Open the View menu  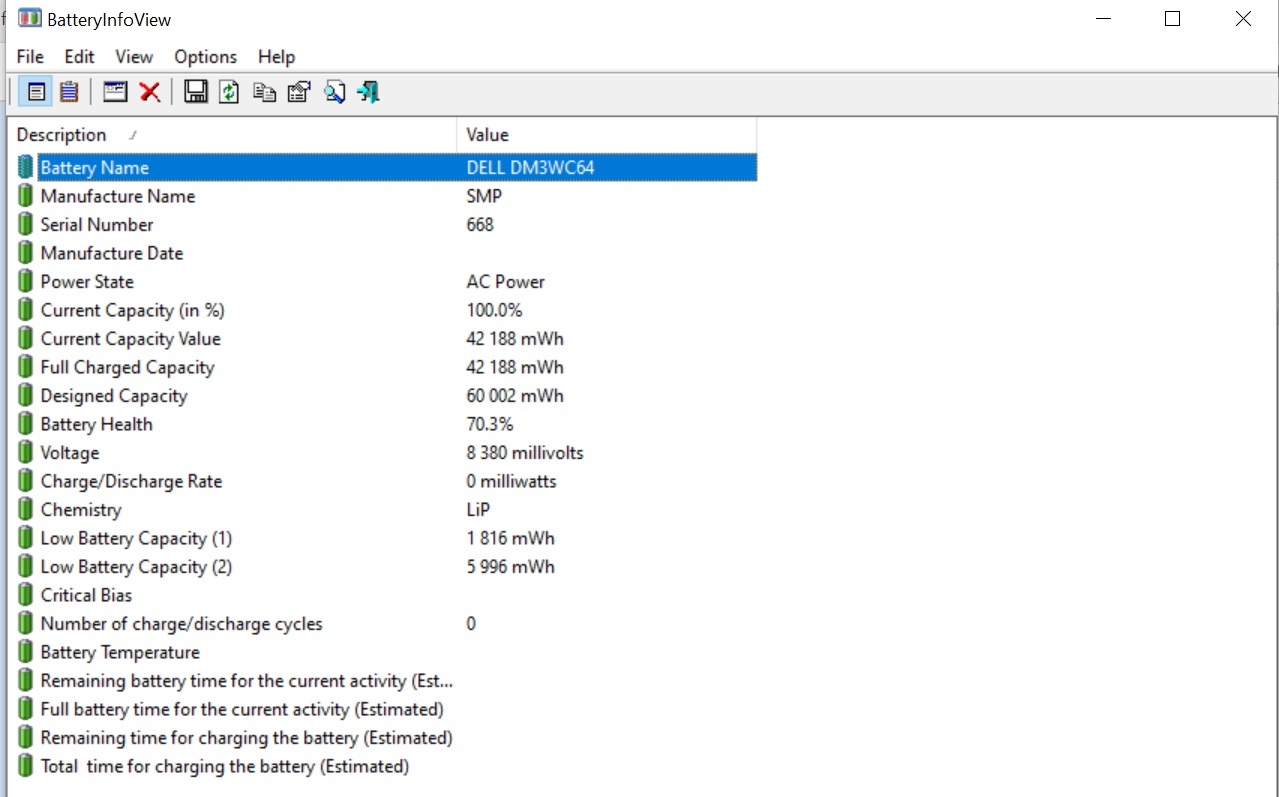134,57
